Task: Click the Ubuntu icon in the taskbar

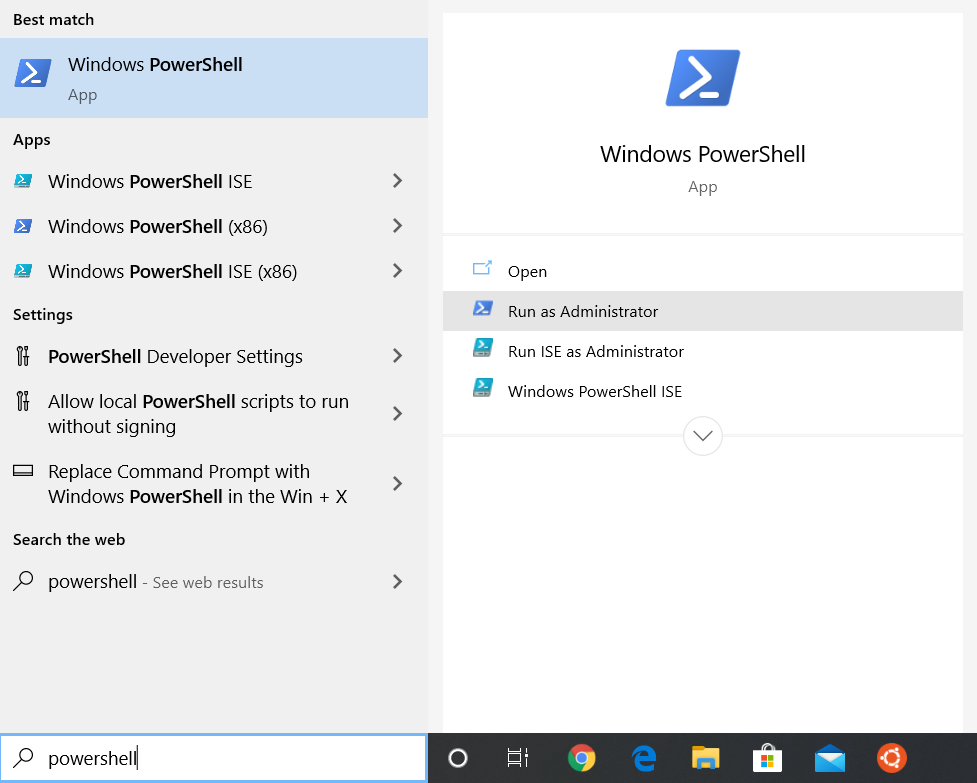Action: click(891, 758)
